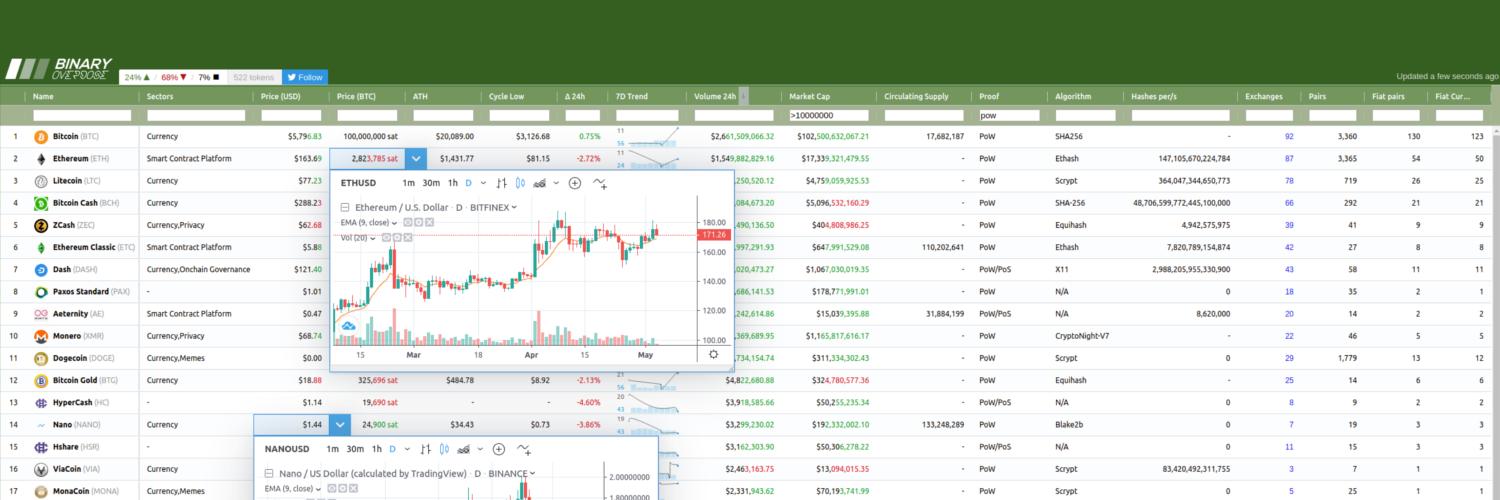Click the ViaCoin coin icon

click(41, 469)
